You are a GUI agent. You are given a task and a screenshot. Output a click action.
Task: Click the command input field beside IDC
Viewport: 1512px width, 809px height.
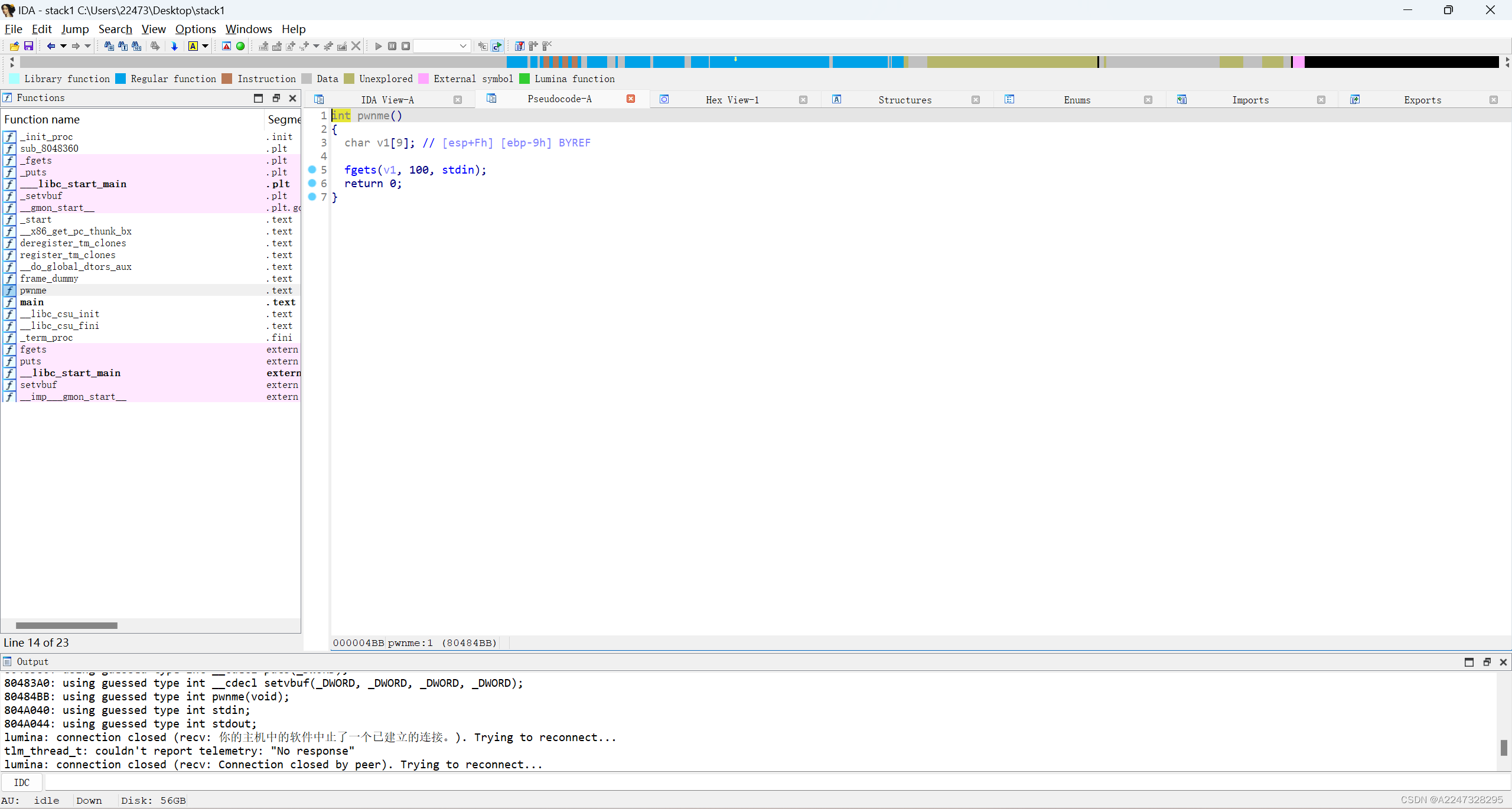pos(777,782)
